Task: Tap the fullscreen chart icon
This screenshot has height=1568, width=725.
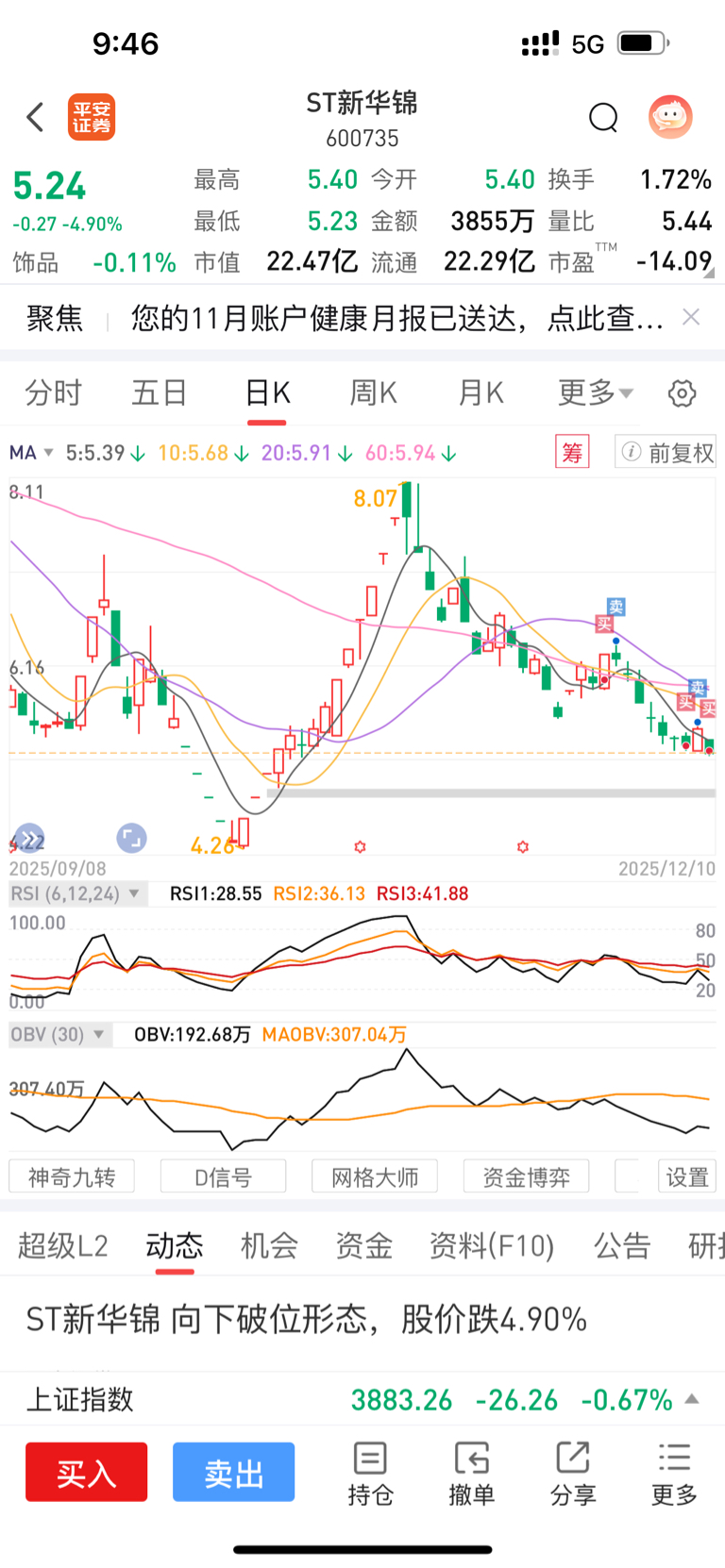Action: click(131, 837)
